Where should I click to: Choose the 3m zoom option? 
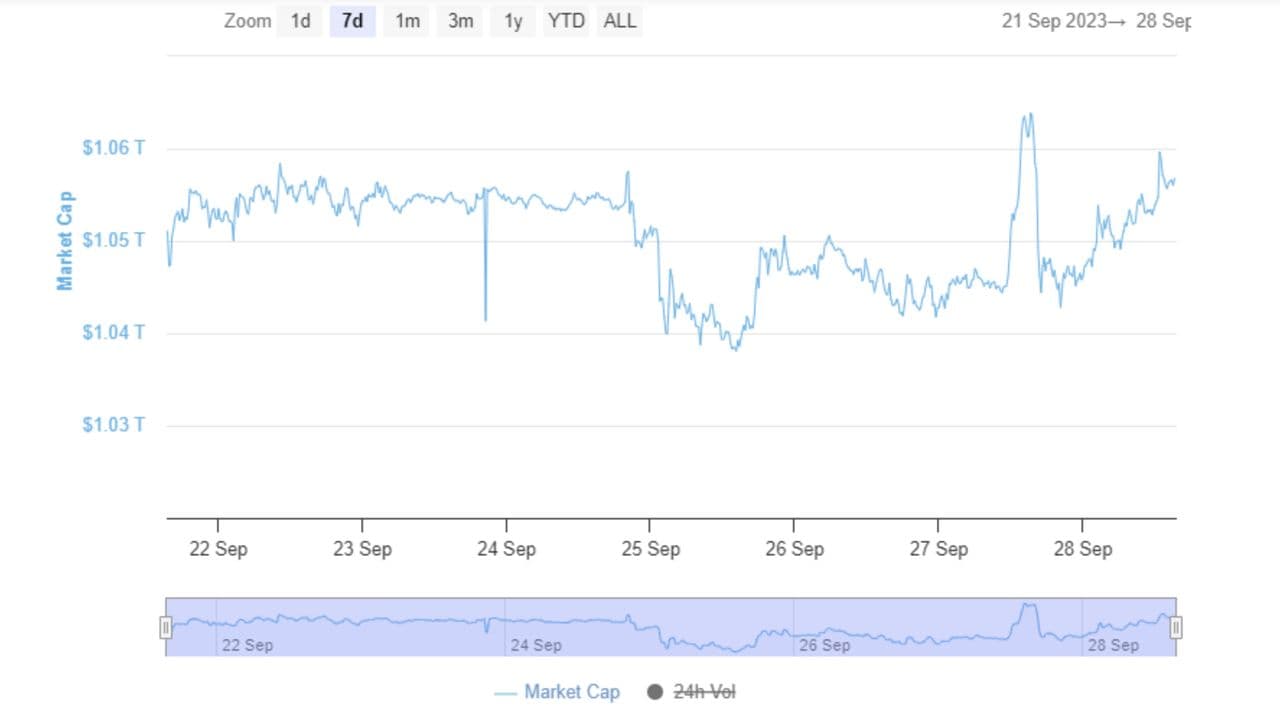point(460,21)
